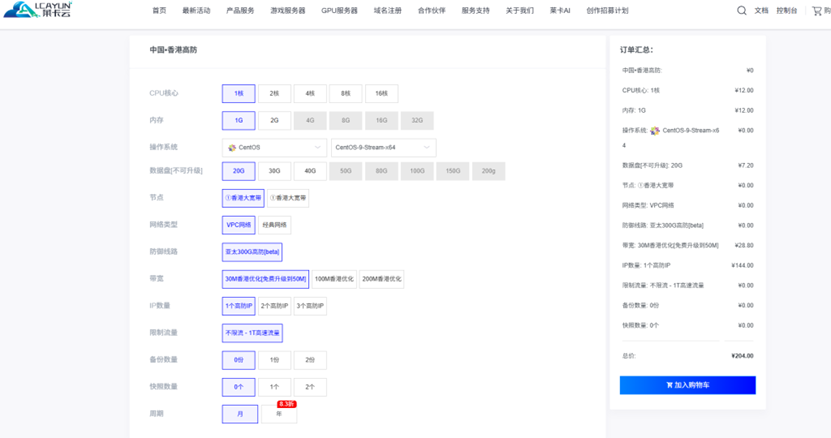The image size is (831, 438).
Task: Open the 文档 link in header
Action: [x=761, y=11]
